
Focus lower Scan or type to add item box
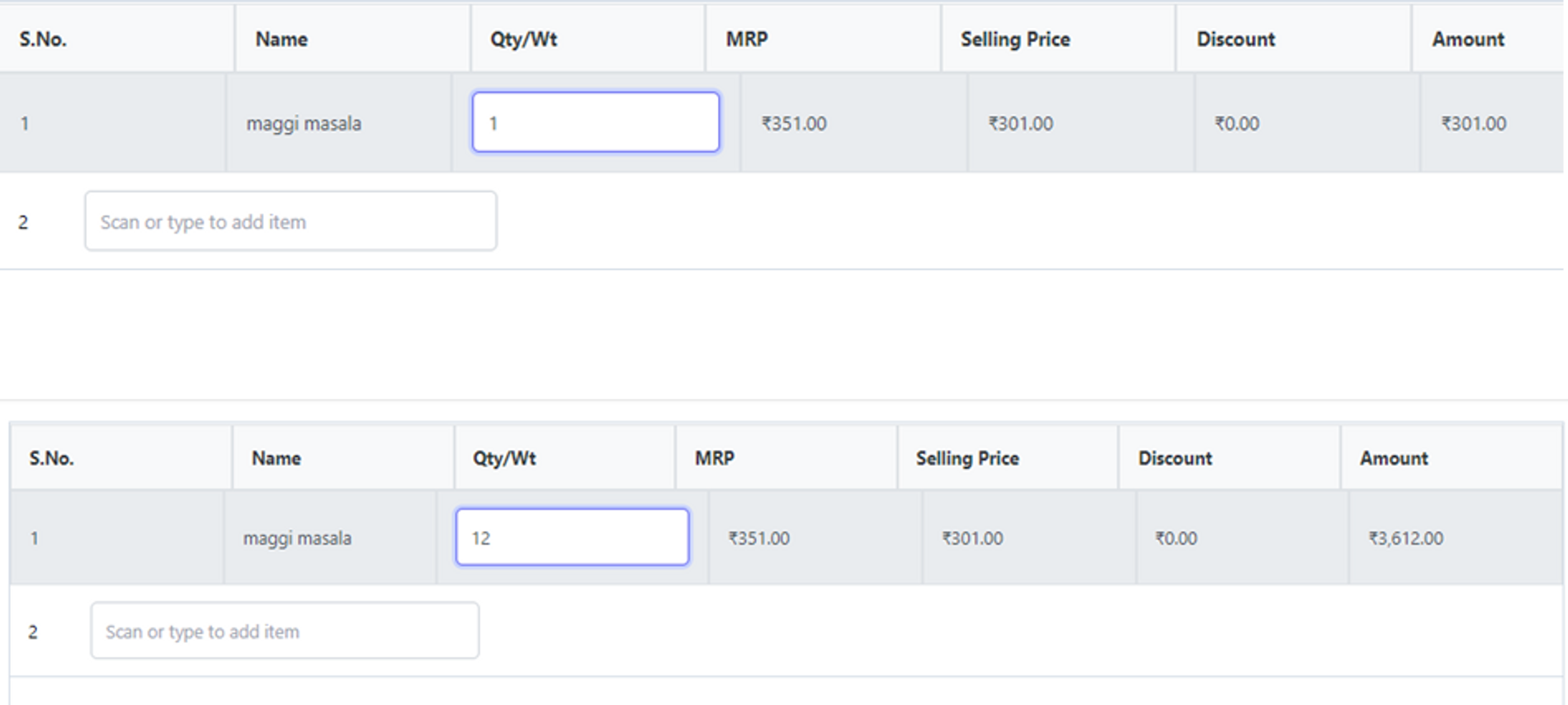coord(285,631)
